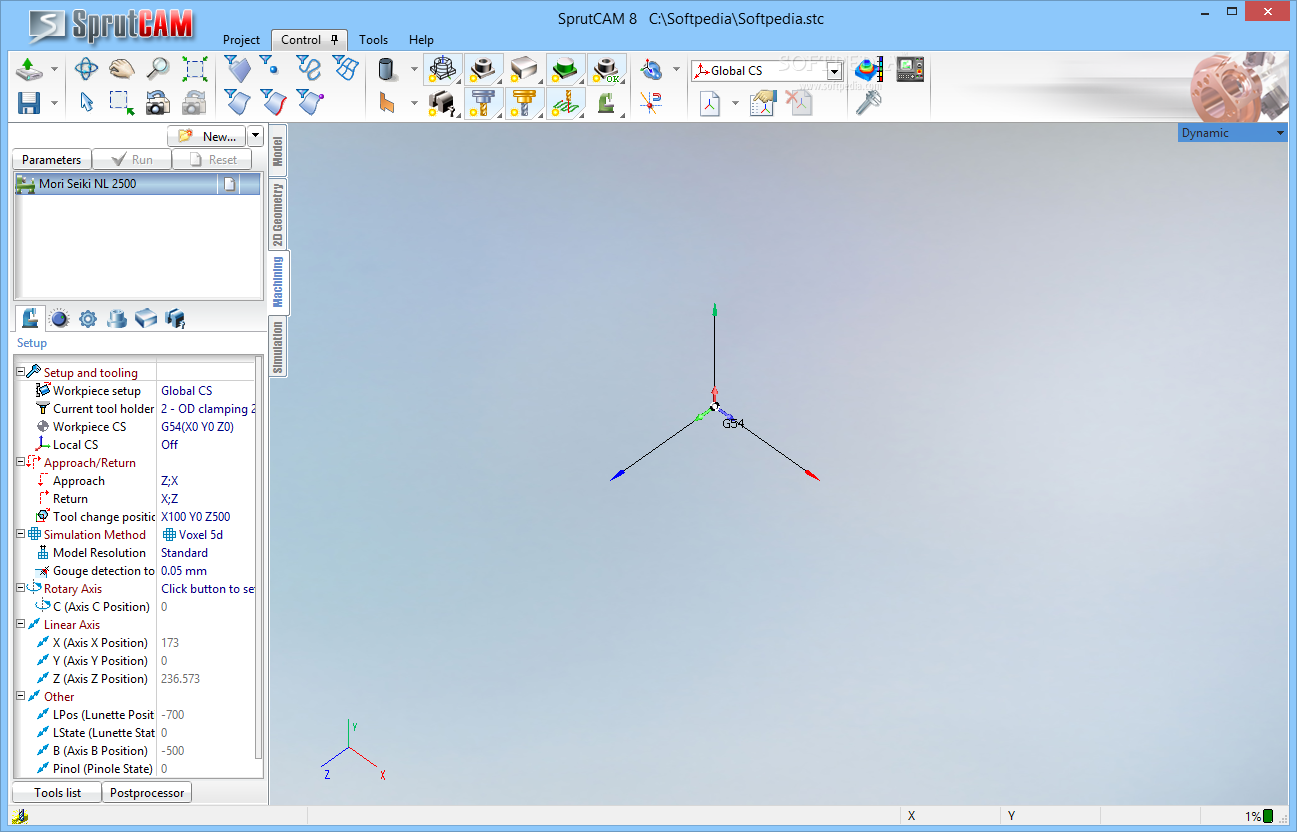Toggle silver milling tool visibility
Screen dimensions: 1297x832
tap(484, 102)
